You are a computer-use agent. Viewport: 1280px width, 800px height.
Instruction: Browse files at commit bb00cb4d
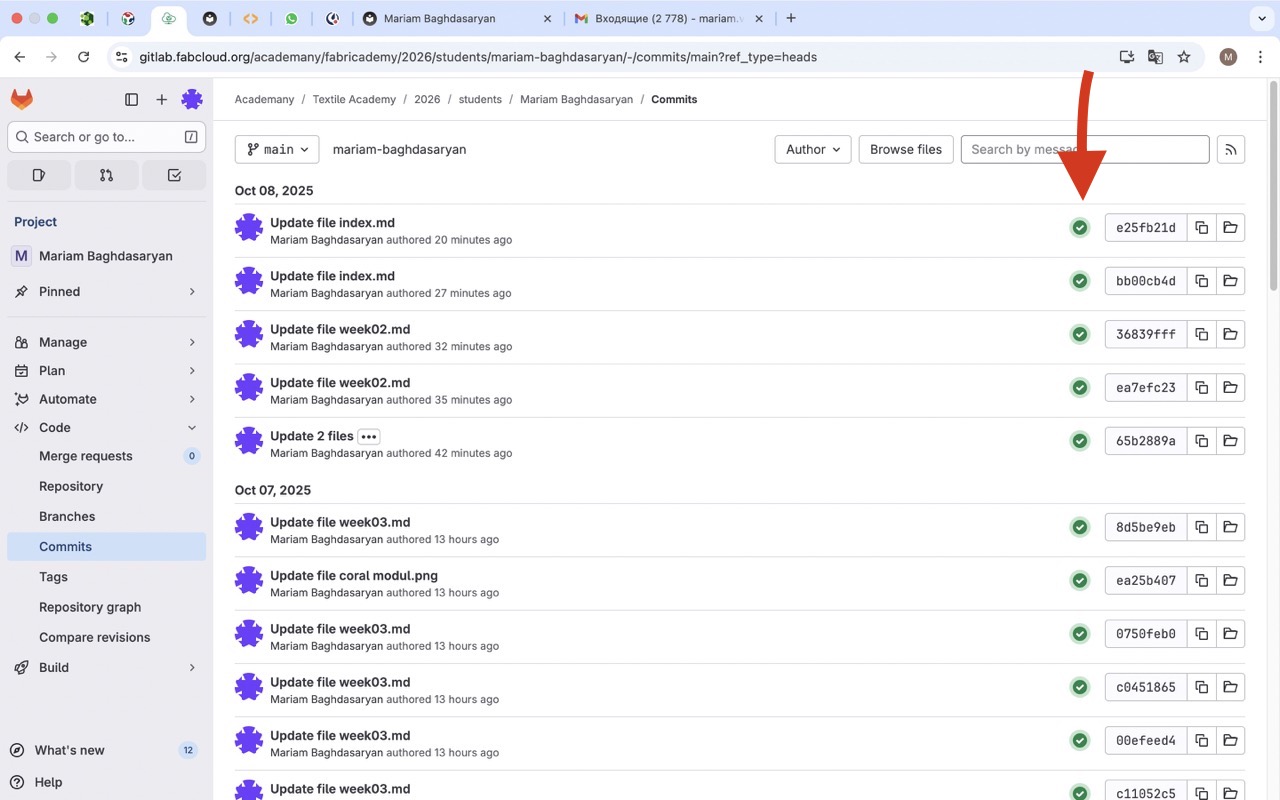point(1230,281)
